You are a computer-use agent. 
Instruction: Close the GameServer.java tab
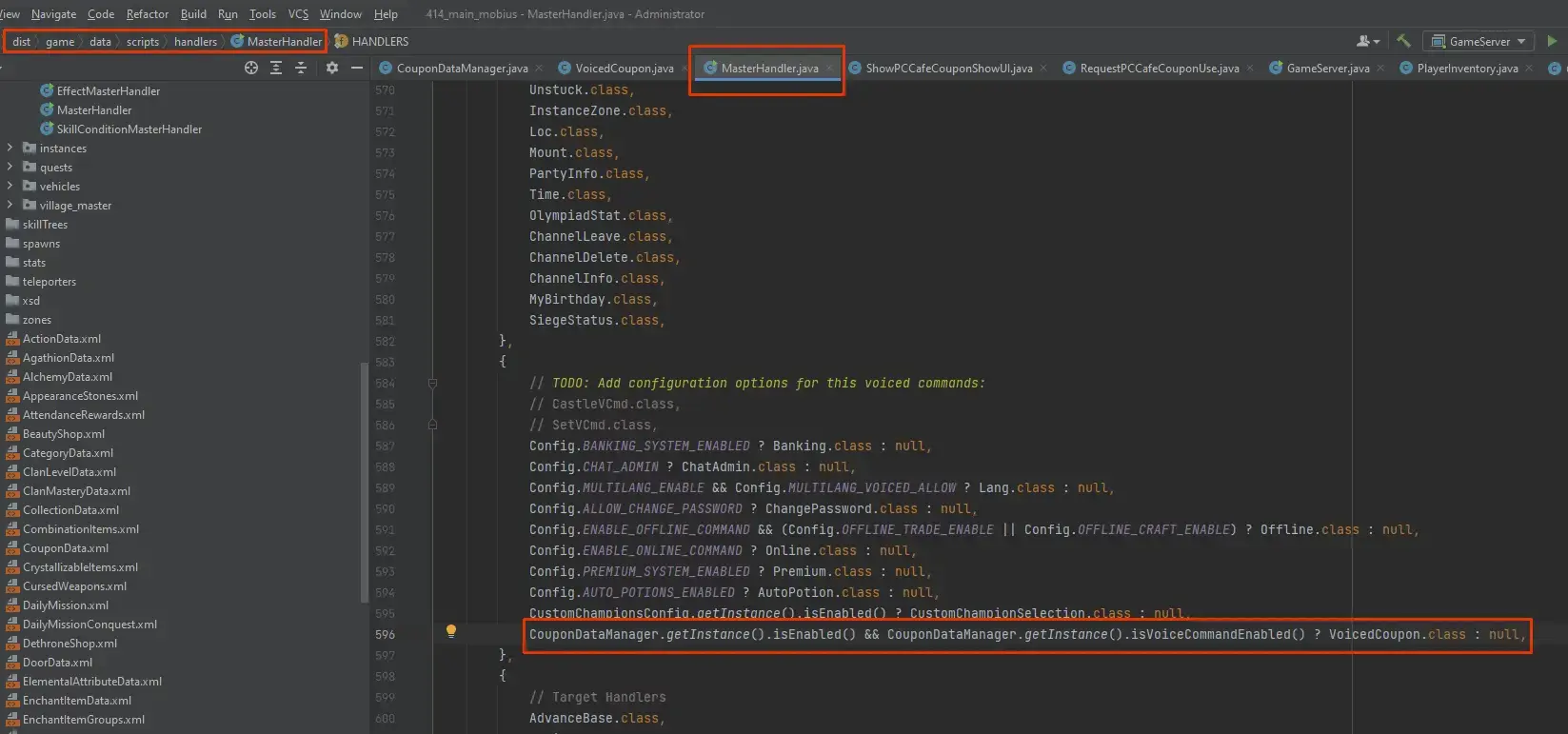(x=1380, y=68)
